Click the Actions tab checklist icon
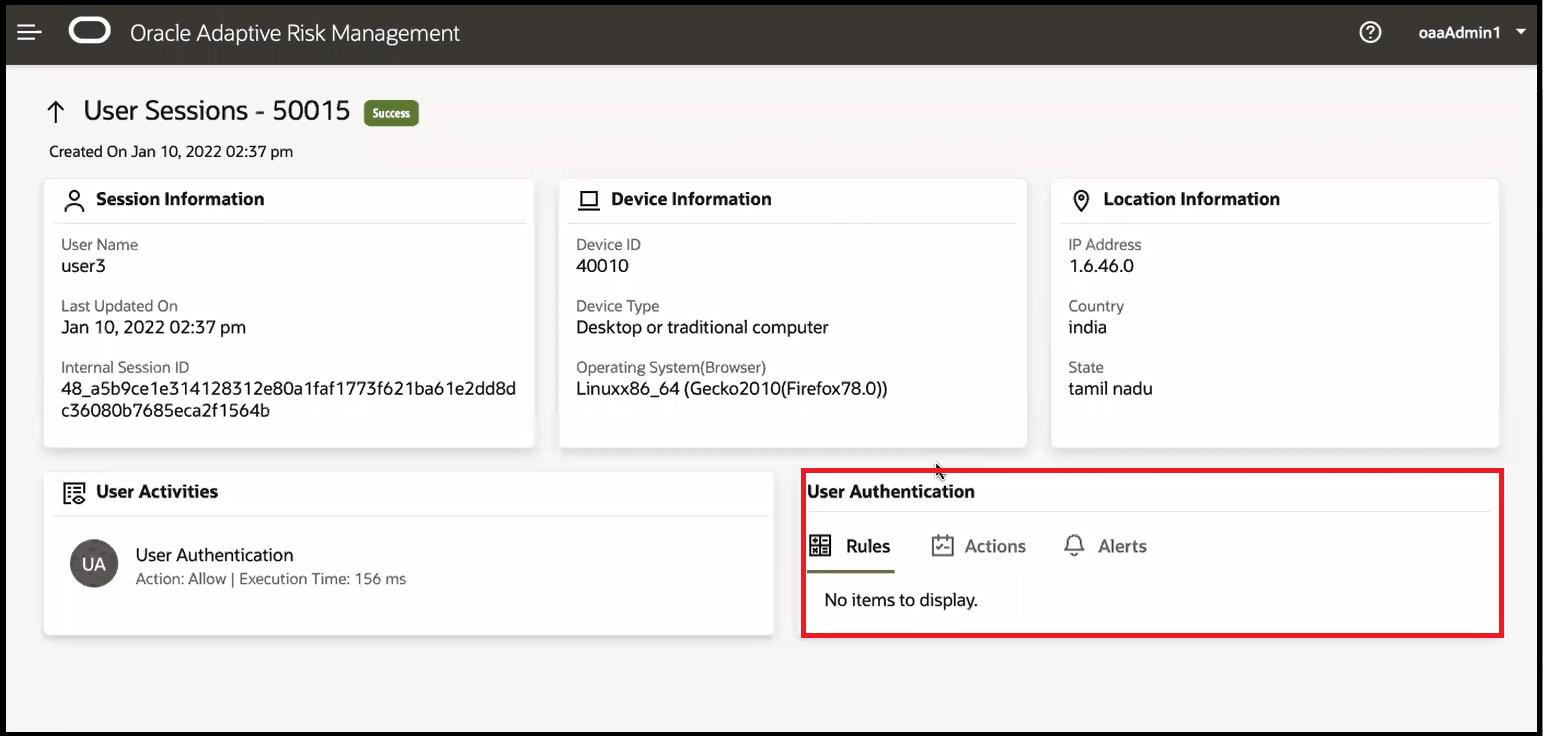The width and height of the screenshot is (1543, 736). click(942, 546)
